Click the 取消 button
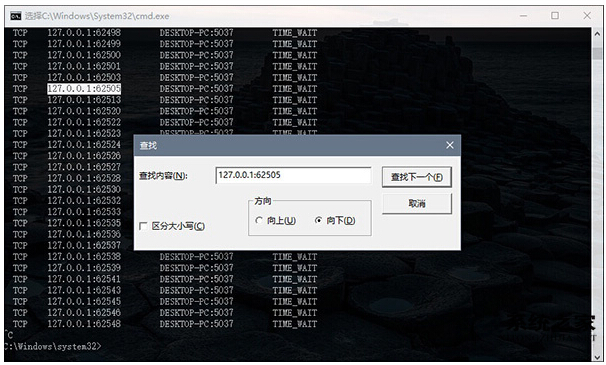The image size is (606, 365). (417, 203)
